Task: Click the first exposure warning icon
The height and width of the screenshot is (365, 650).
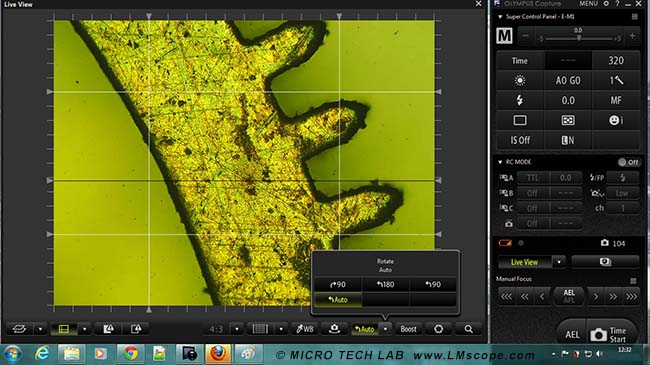Action: click(109, 329)
